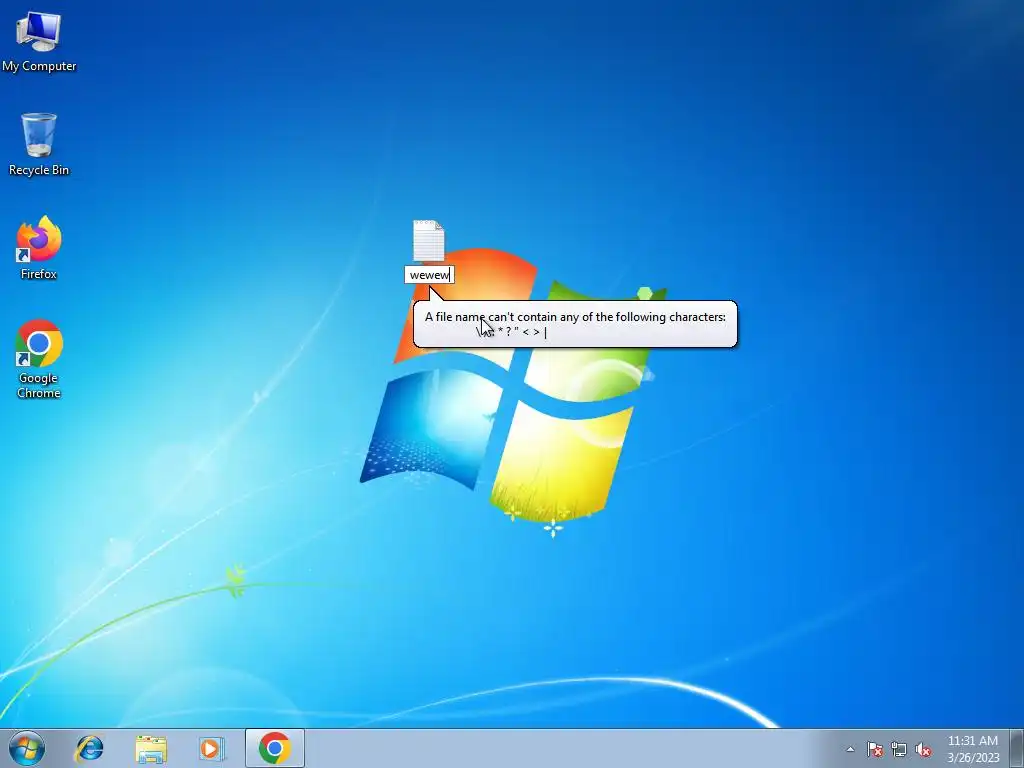Open the clock showing 11:31 AM
This screenshot has height=768, width=1024.
pyautogui.click(x=973, y=749)
